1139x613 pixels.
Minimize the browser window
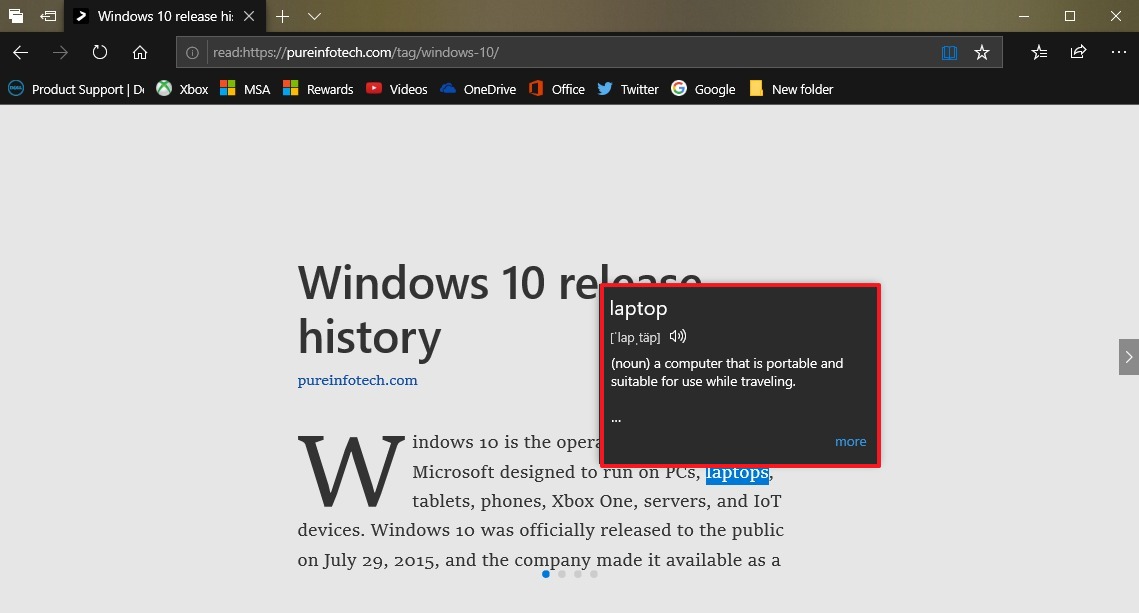pos(1024,16)
